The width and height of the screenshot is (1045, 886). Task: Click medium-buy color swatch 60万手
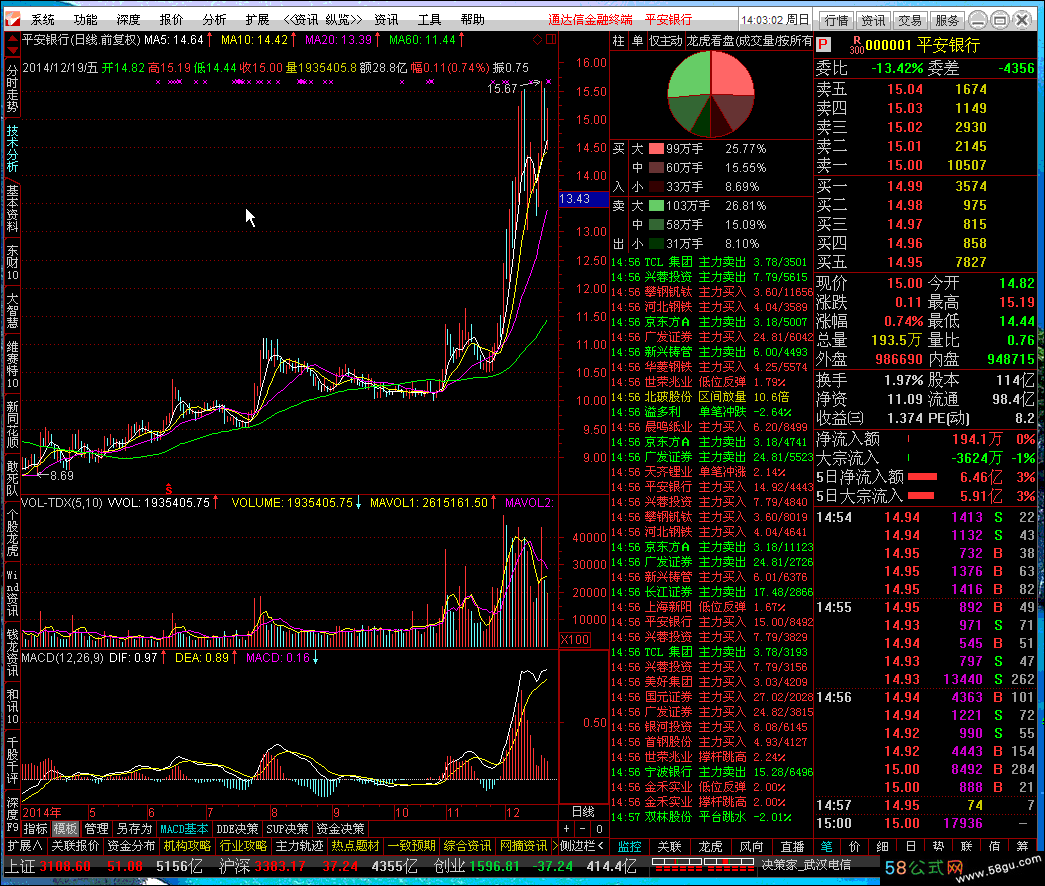tap(656, 168)
